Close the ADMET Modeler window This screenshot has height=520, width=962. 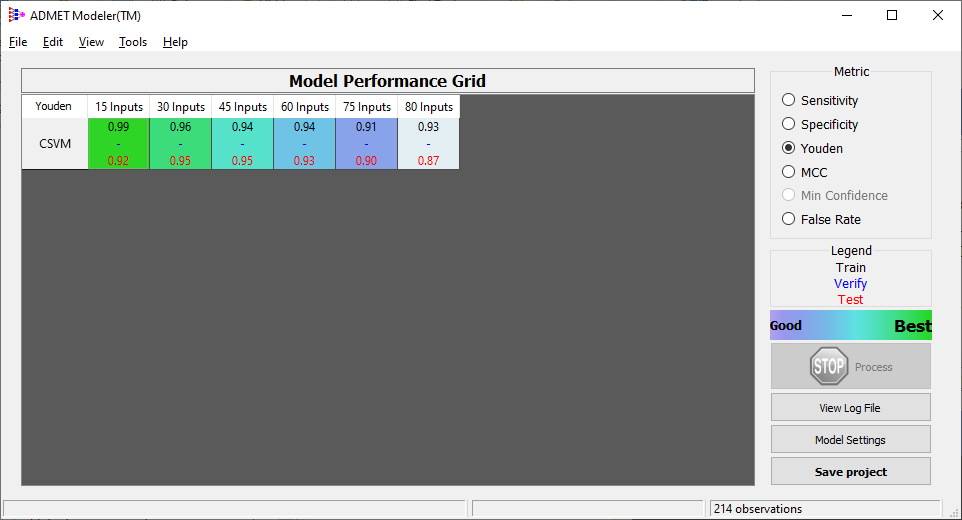coord(937,15)
